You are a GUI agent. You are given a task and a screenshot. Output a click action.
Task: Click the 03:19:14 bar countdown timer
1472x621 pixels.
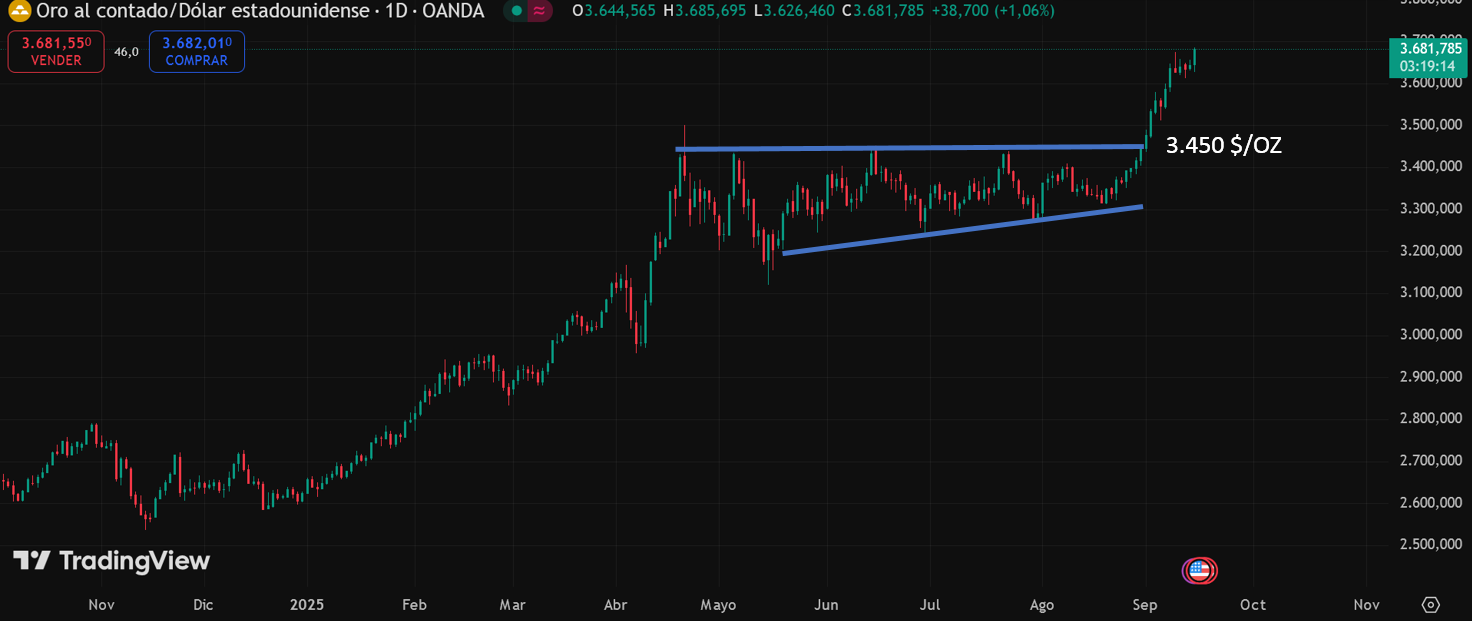point(1430,65)
